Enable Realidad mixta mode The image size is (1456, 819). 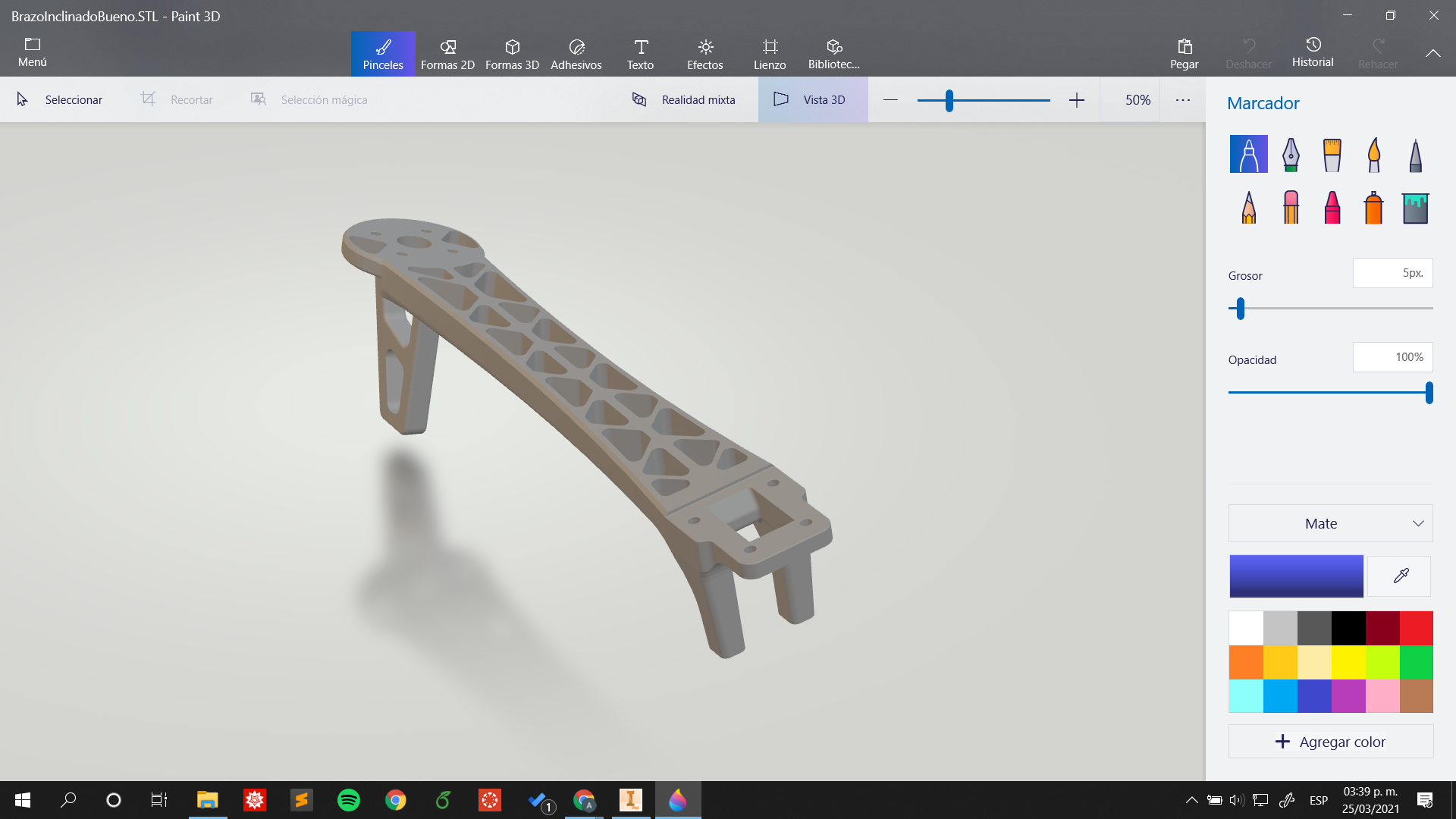pos(684,100)
